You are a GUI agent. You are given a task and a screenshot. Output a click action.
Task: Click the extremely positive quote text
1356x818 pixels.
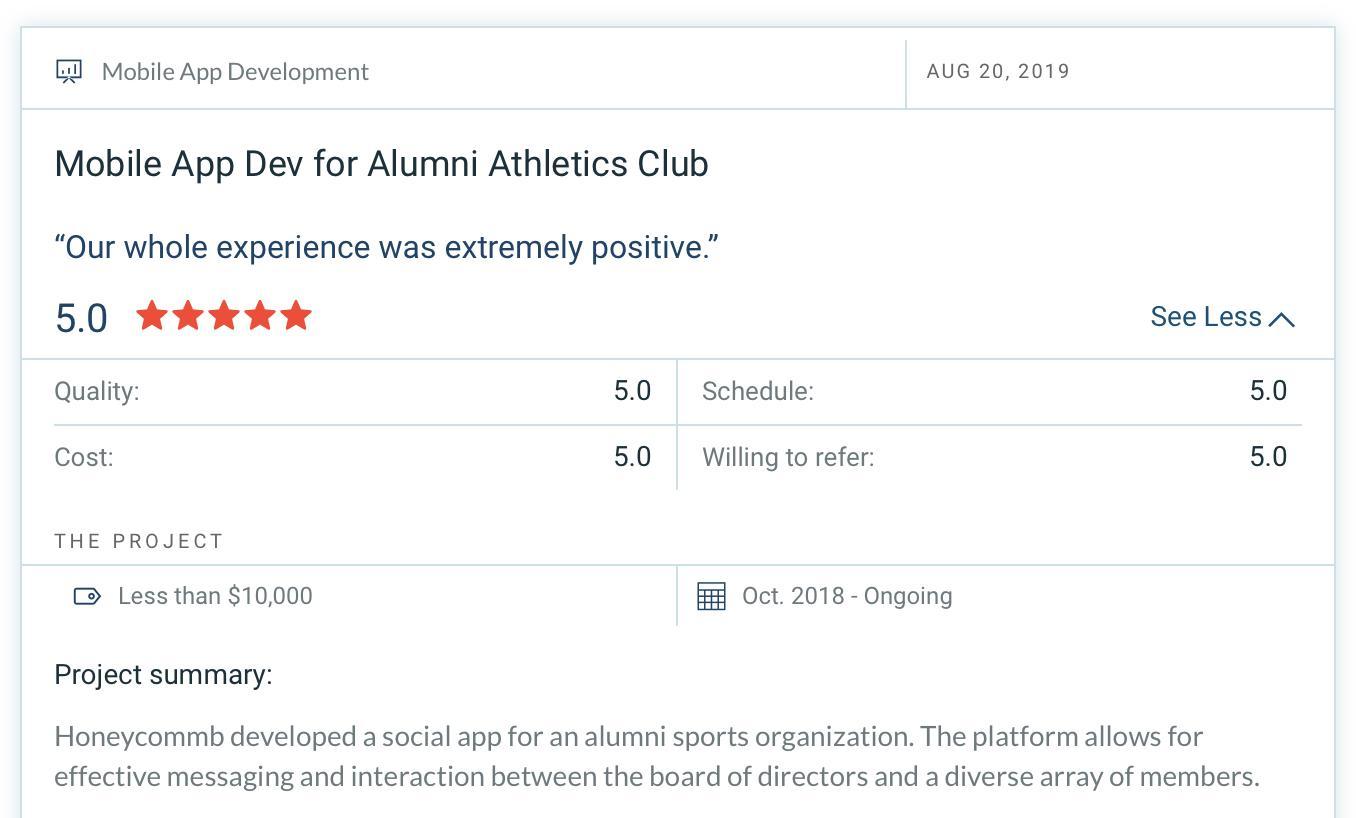click(x=386, y=247)
